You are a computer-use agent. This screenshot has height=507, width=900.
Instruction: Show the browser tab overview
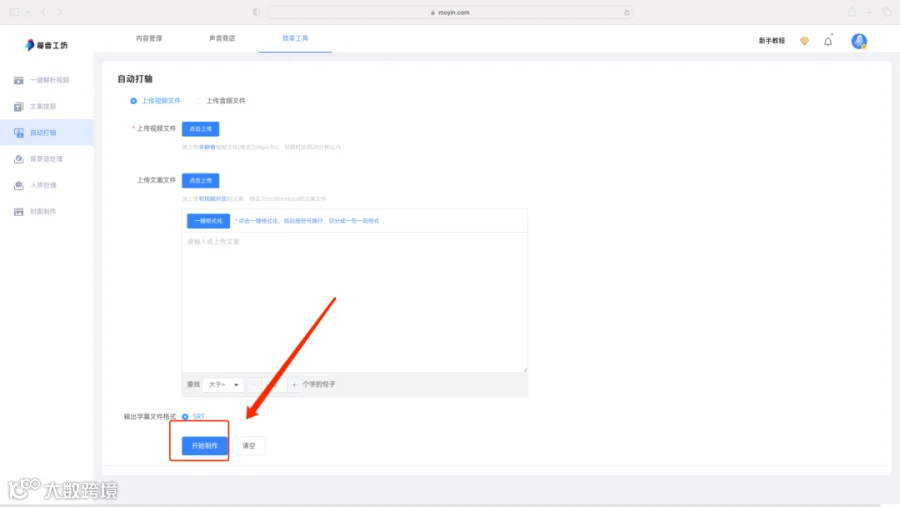pos(887,12)
